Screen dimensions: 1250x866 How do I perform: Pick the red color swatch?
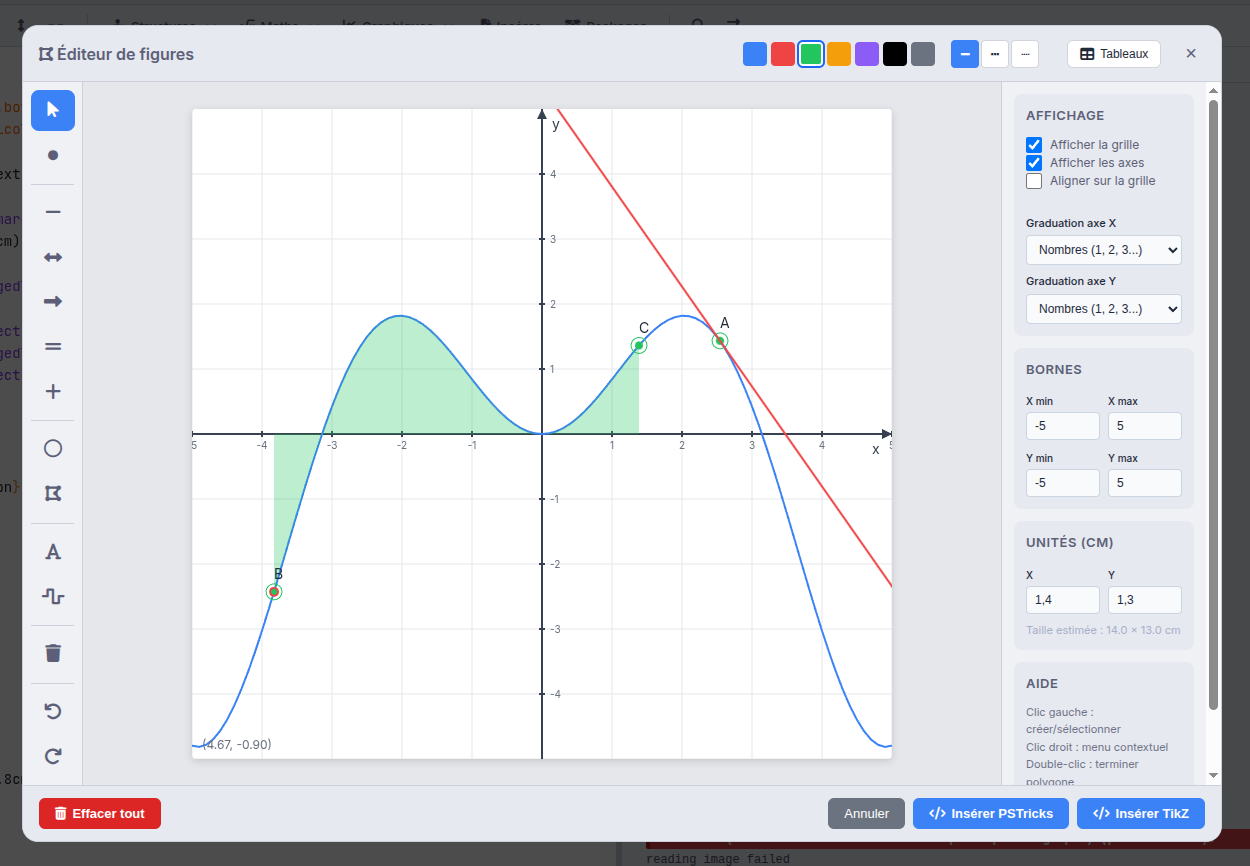coord(782,54)
